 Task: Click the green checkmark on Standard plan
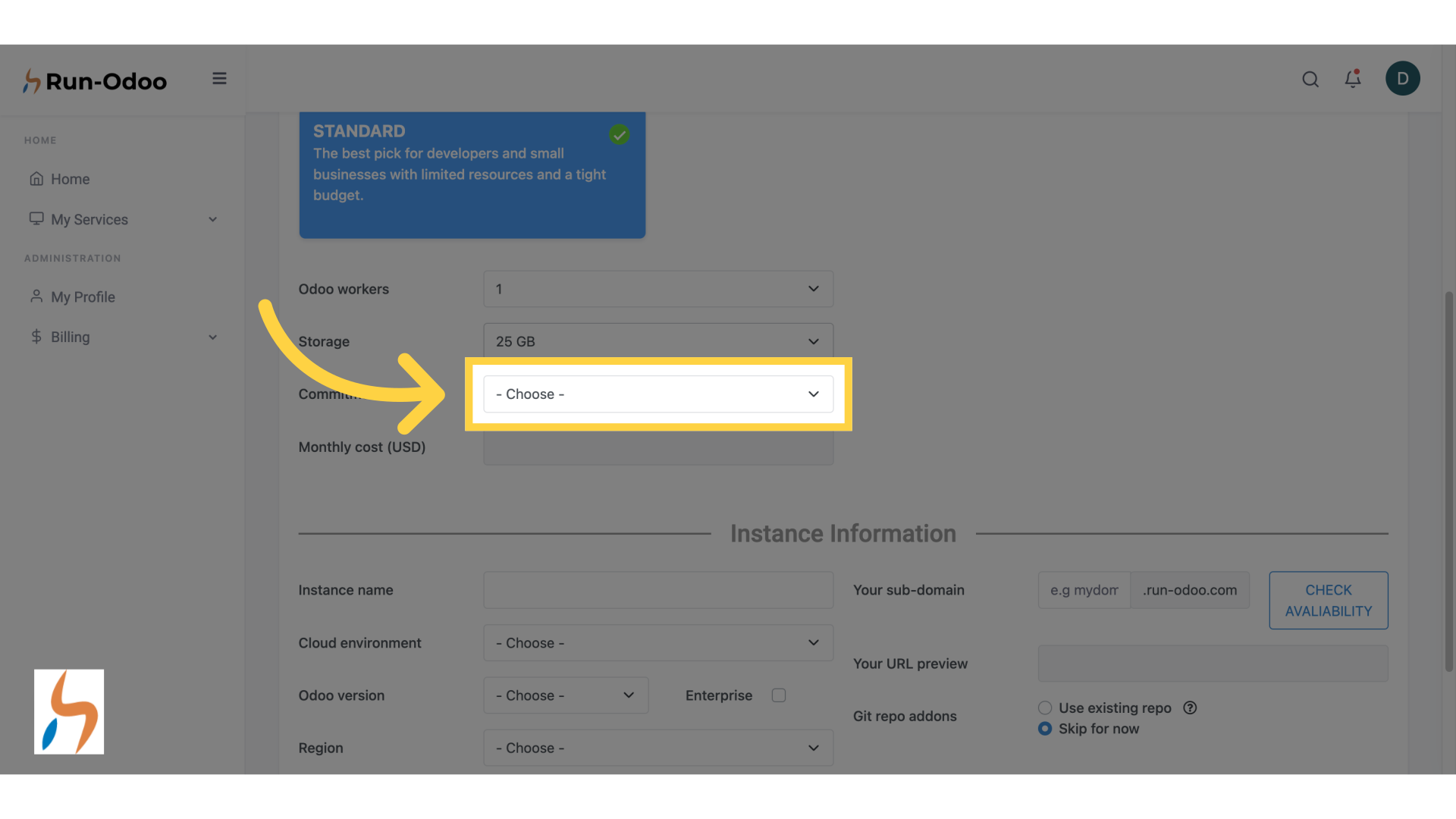click(620, 135)
